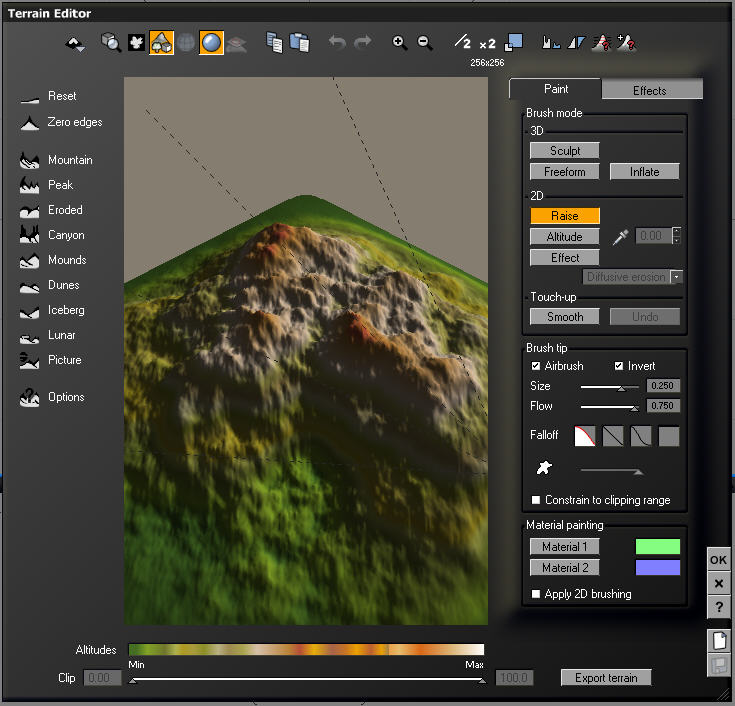735x706 pixels.
Task: Pick altitude with the eyedropper icon
Action: click(621, 237)
